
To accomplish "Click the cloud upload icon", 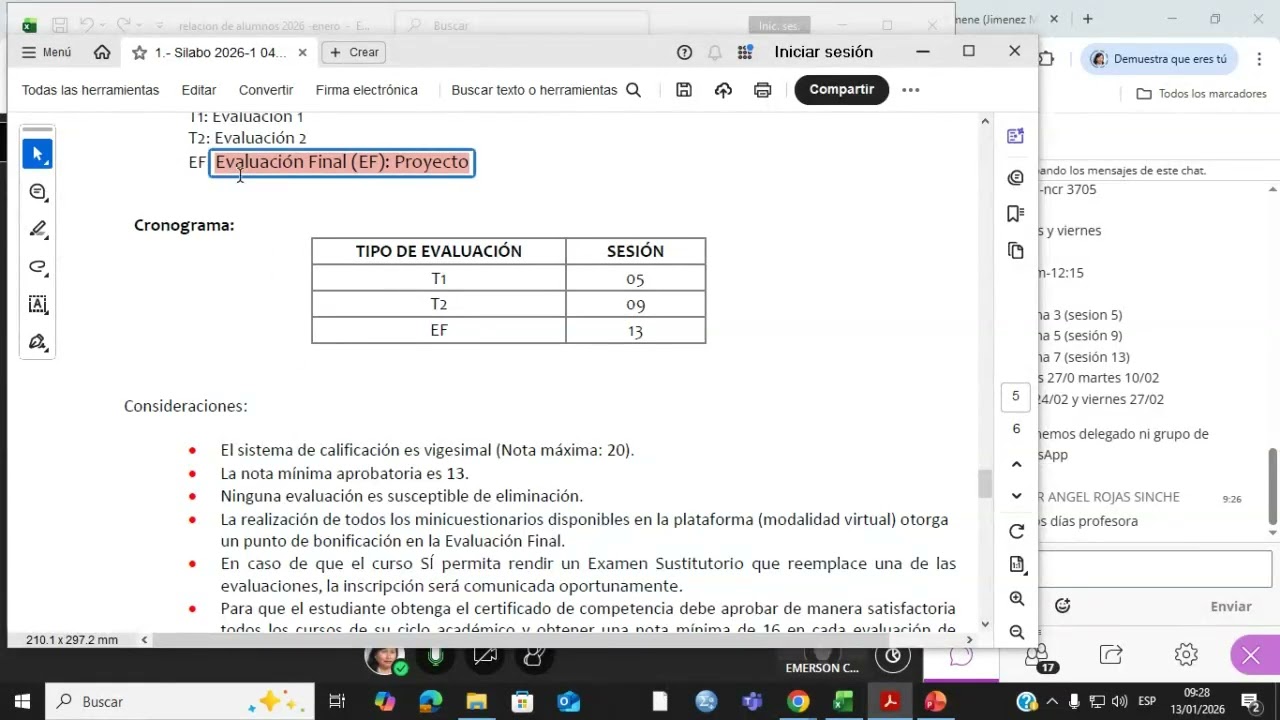I will point(723,90).
